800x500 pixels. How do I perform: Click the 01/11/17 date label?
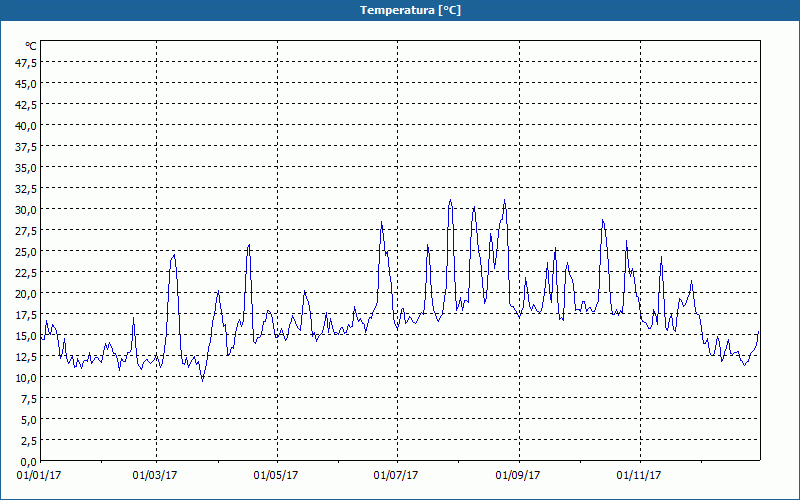click(639, 476)
